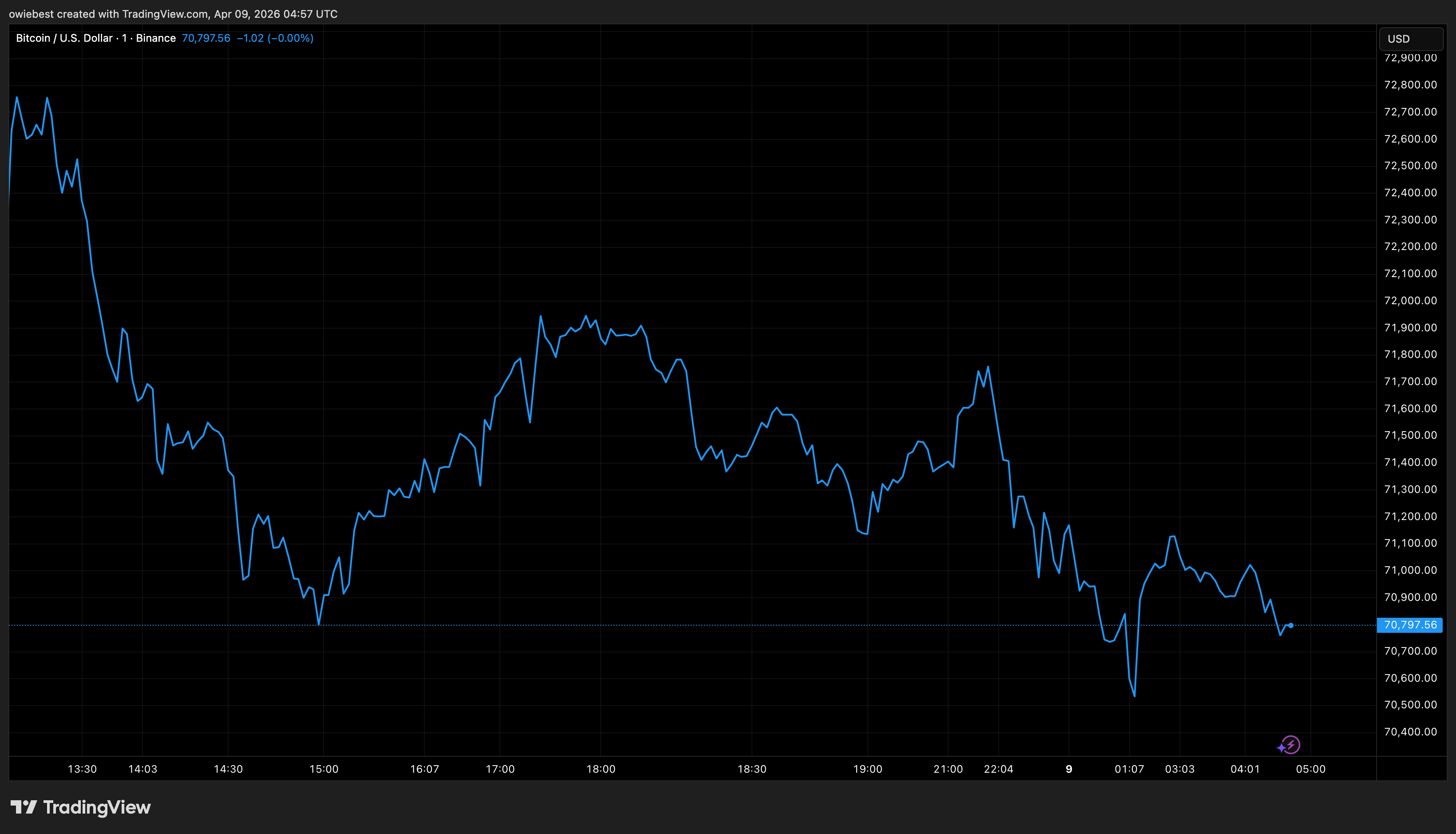
Task: Click the Bitcoin / U.S. Dollar symbol title
Action: click(64, 38)
